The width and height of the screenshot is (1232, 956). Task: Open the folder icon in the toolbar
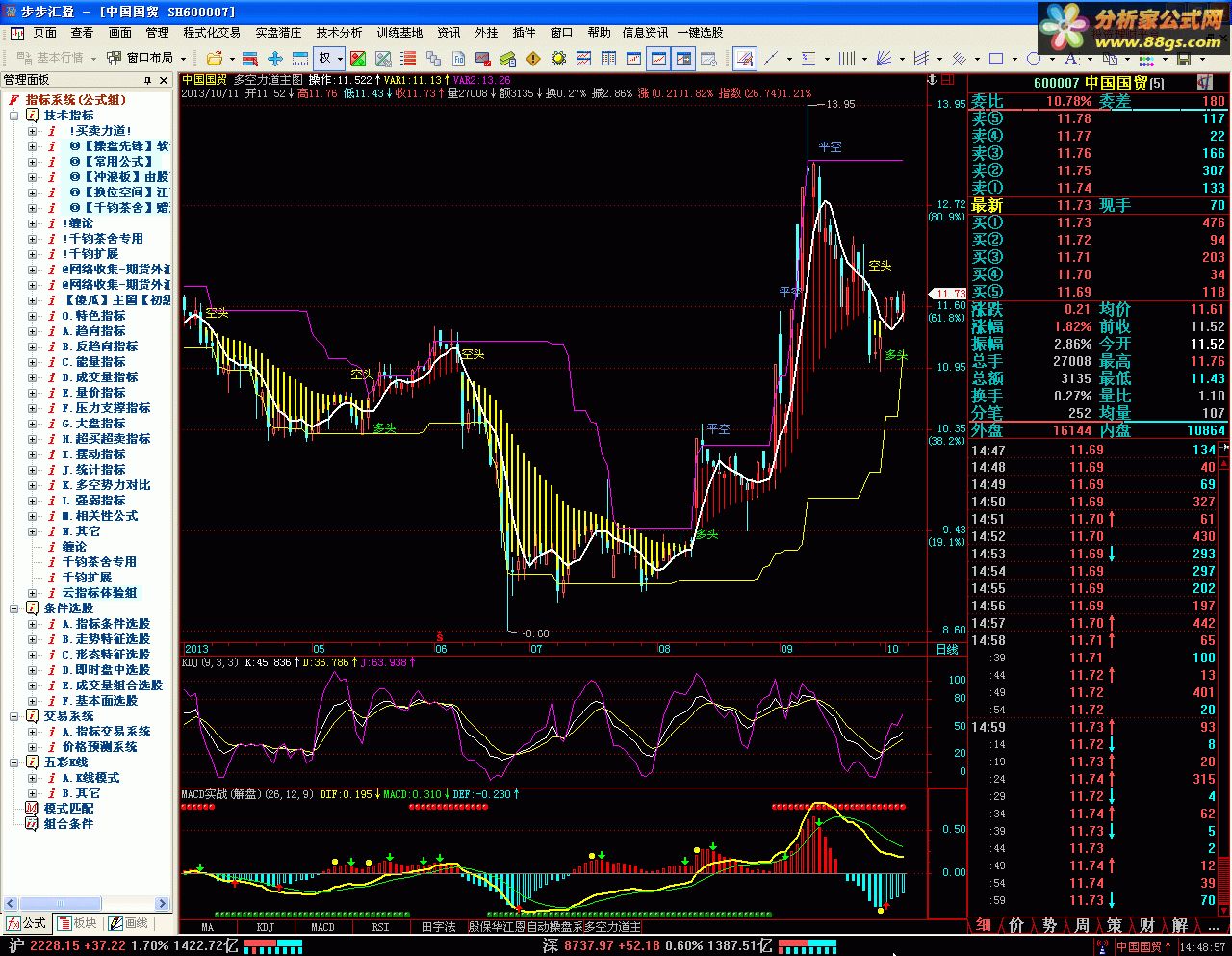(214, 58)
